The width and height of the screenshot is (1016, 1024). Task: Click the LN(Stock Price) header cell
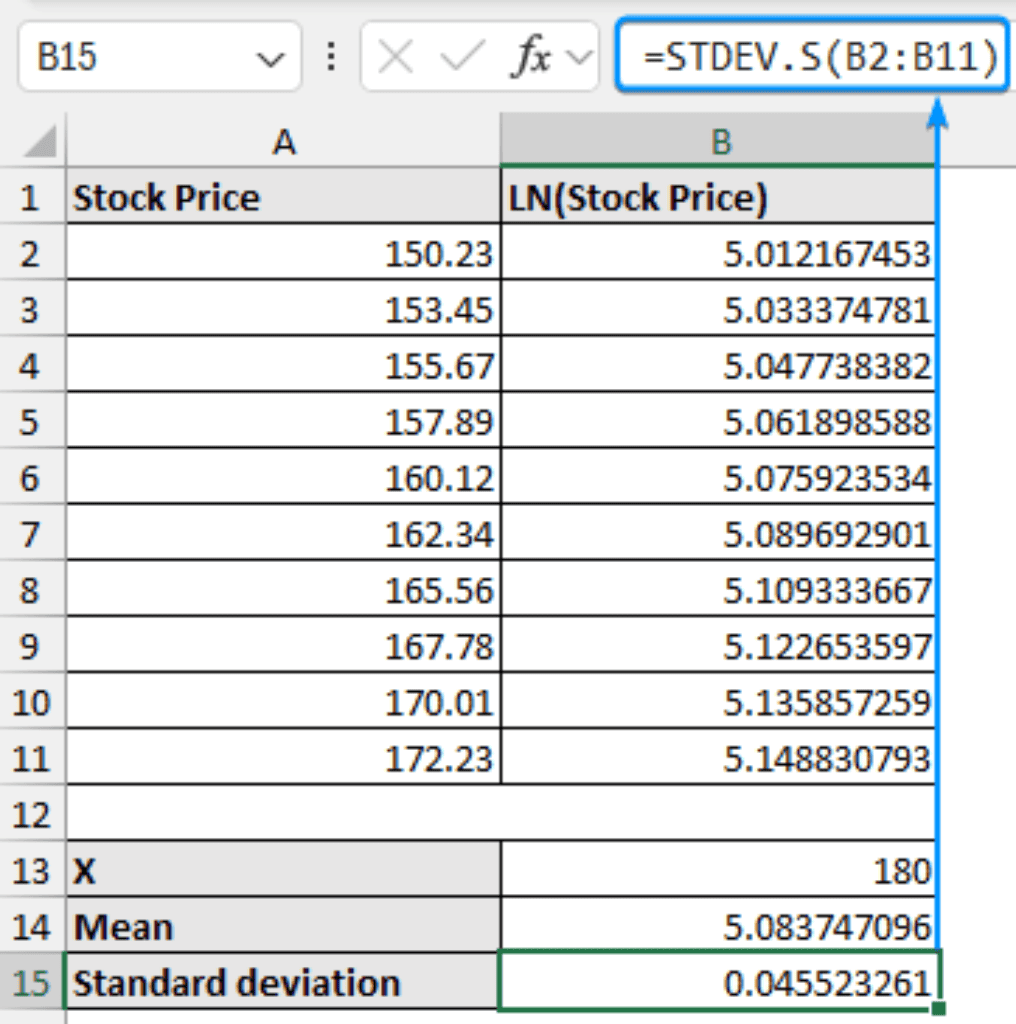[718, 198]
